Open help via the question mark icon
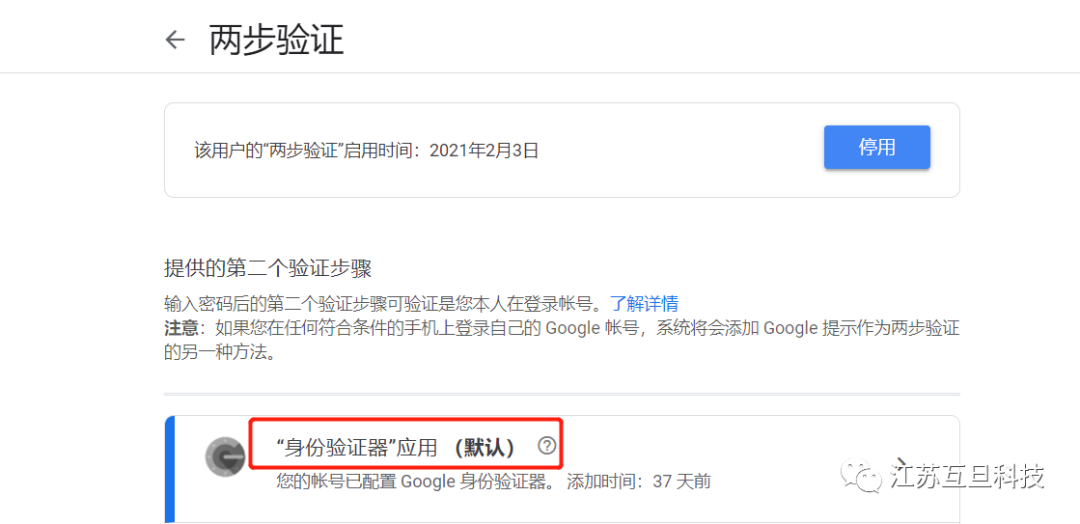The width and height of the screenshot is (1080, 524). click(546, 446)
